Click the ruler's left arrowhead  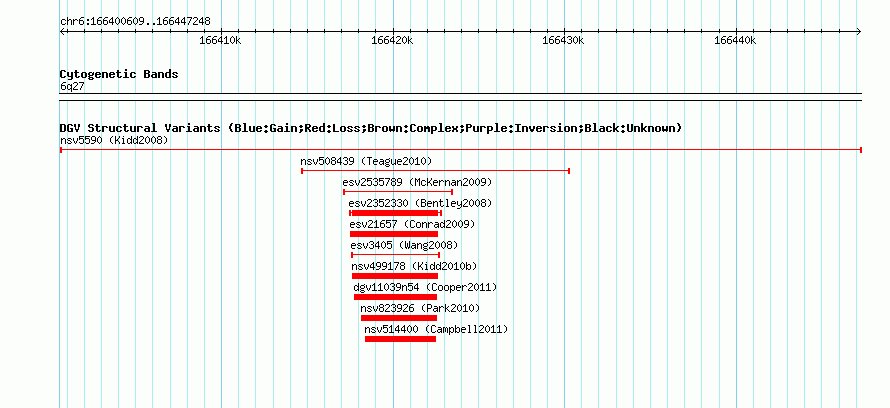(x=62, y=31)
